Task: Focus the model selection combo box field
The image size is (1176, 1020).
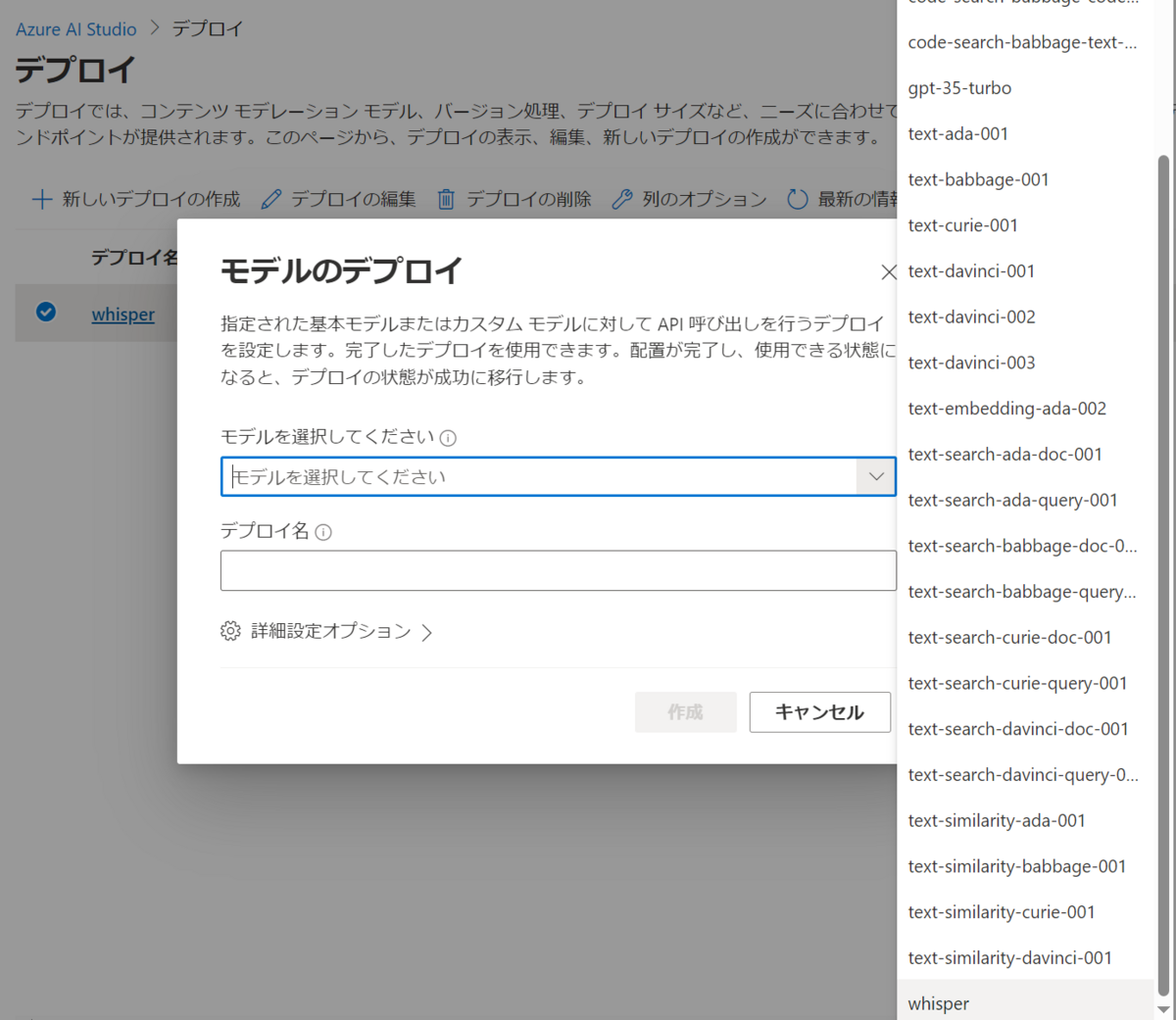Action: point(558,477)
